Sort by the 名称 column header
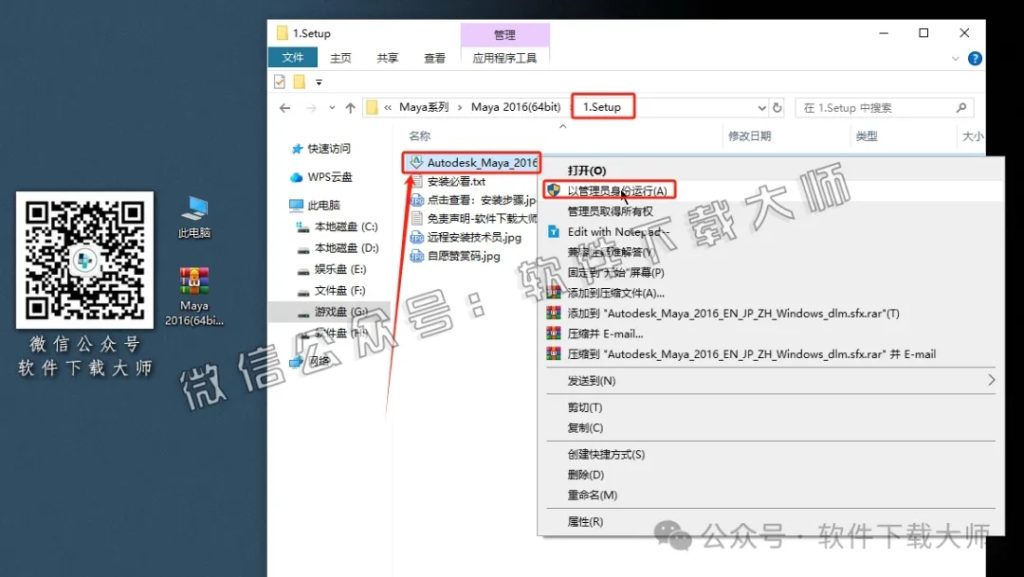 coord(419,136)
